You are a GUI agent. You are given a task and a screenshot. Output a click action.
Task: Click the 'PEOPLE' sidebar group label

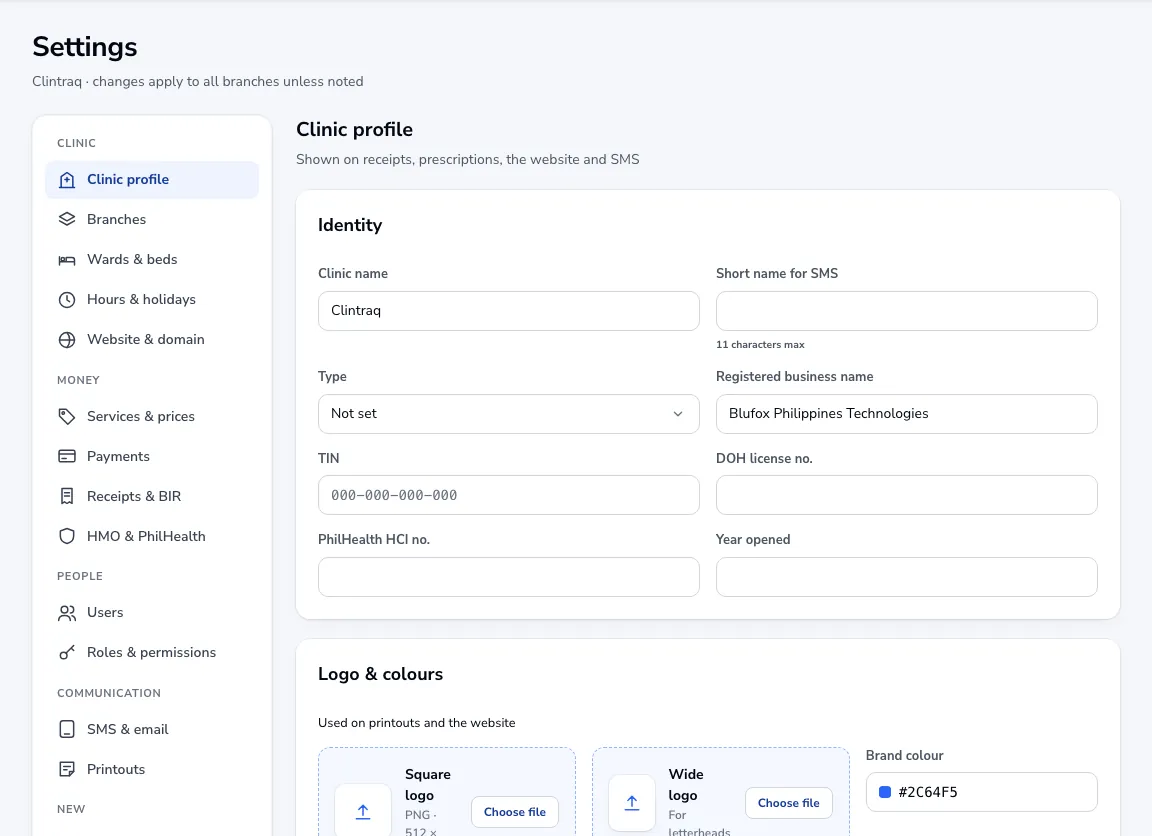click(79, 576)
